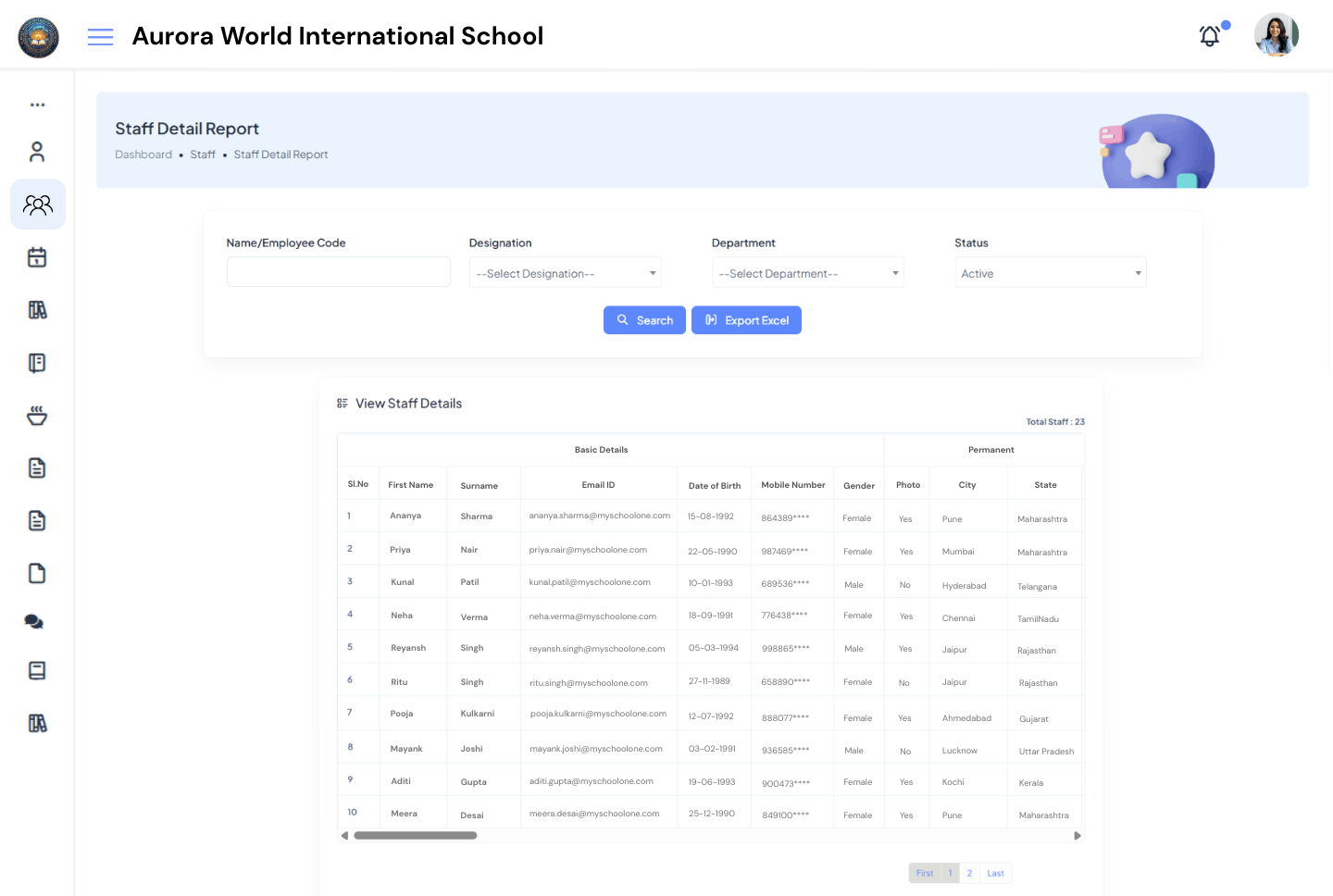The image size is (1333, 896).
Task: Click the blank page icon in sidebar
Action: (x=37, y=573)
